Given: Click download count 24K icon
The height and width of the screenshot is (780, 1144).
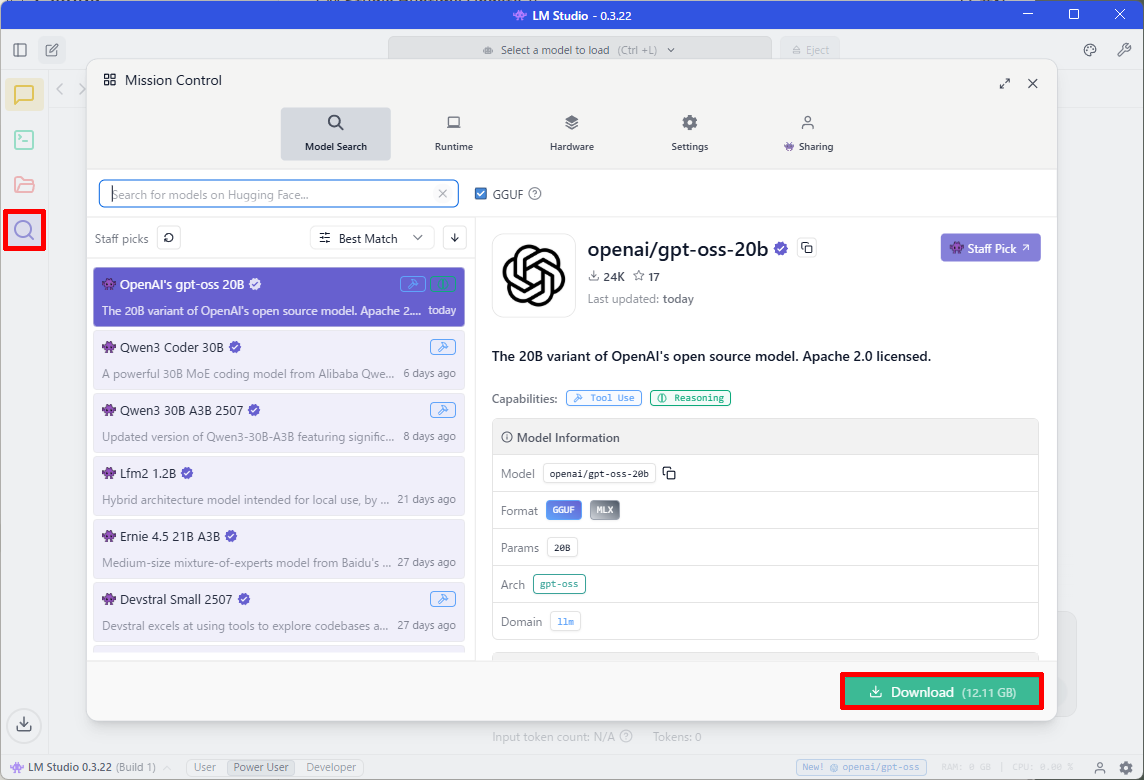Looking at the screenshot, I should pos(594,277).
